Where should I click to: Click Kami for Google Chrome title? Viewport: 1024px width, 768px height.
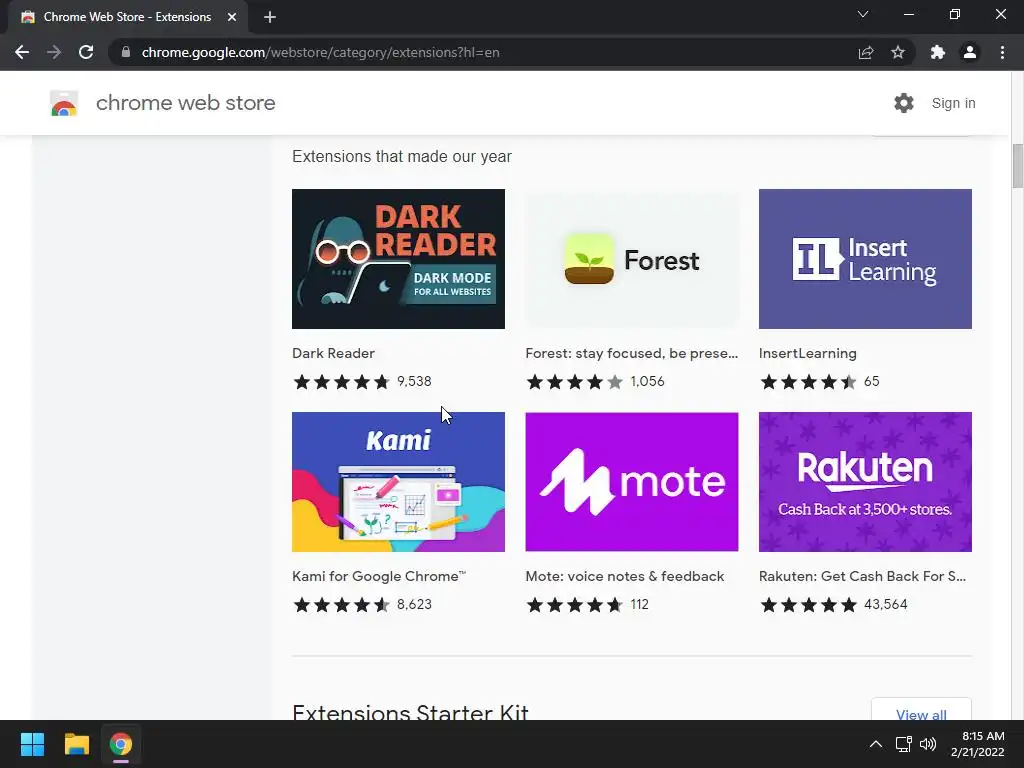click(379, 577)
